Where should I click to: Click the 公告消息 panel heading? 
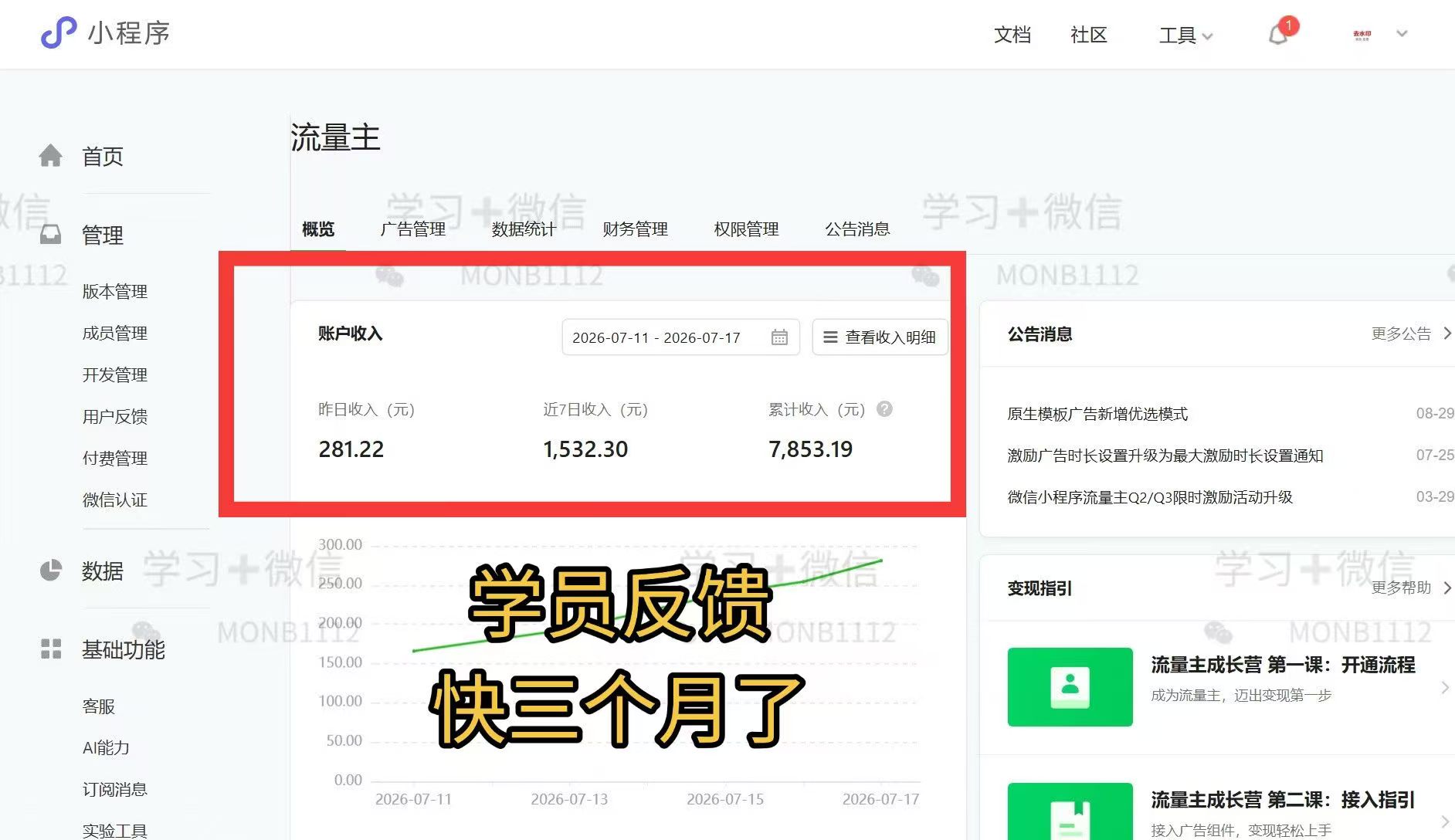click(1040, 334)
